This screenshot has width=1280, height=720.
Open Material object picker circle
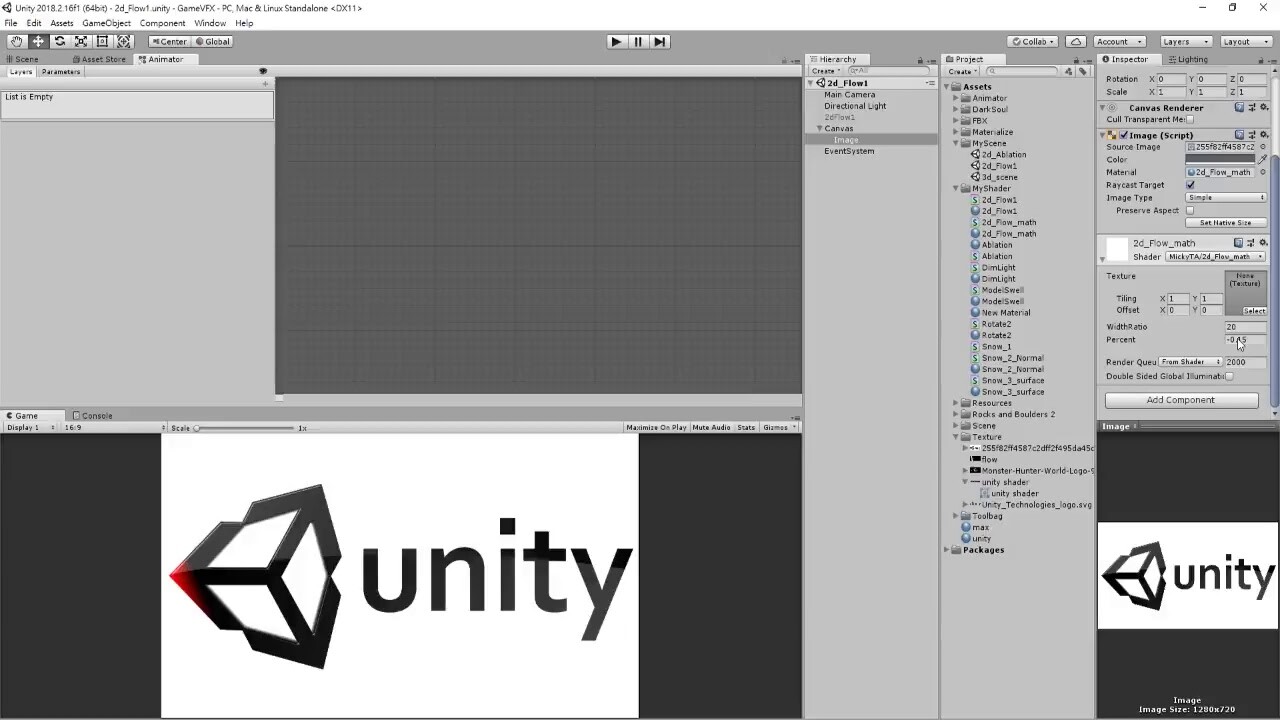coord(1263,172)
